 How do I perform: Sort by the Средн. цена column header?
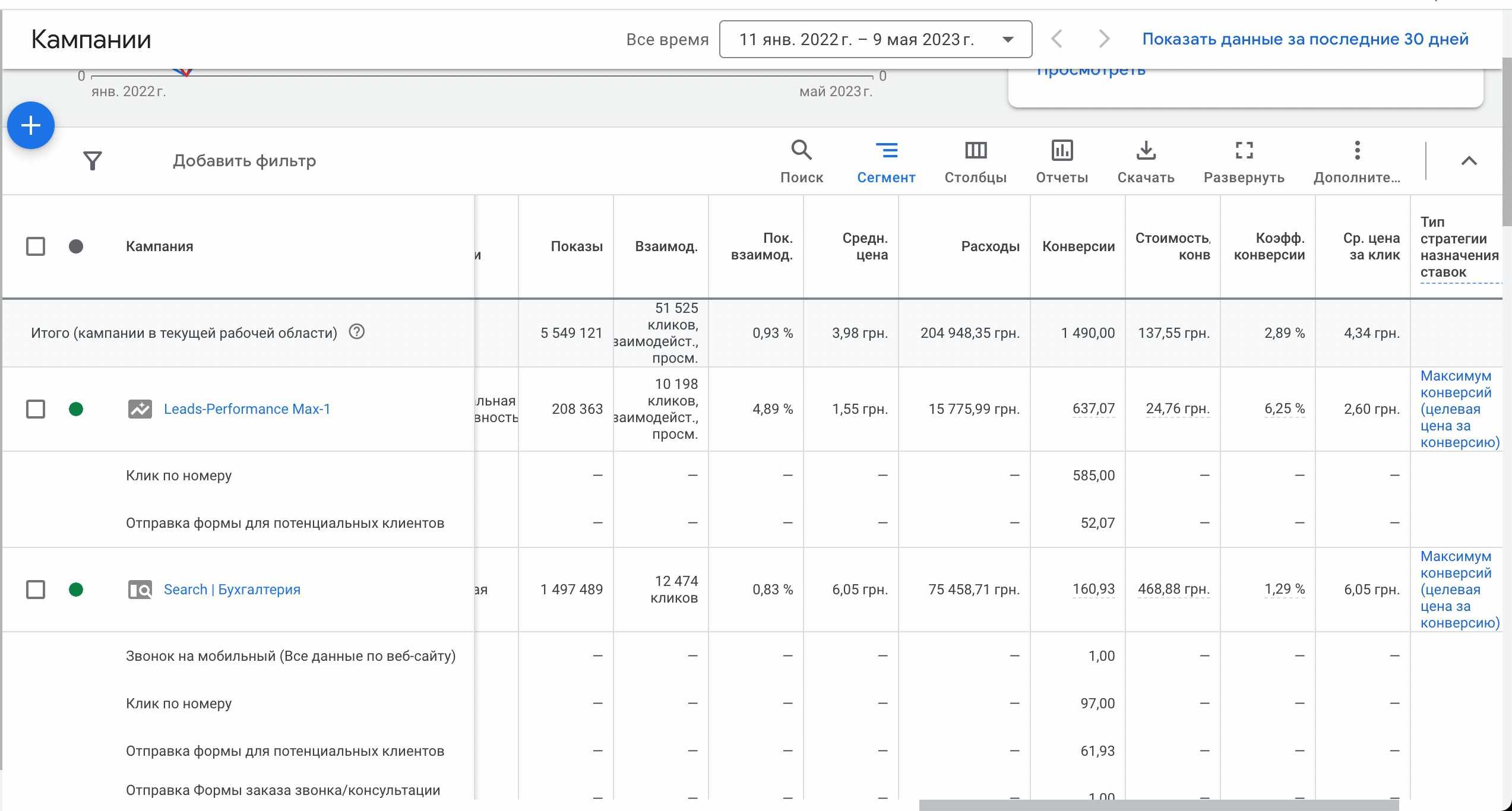coord(865,246)
